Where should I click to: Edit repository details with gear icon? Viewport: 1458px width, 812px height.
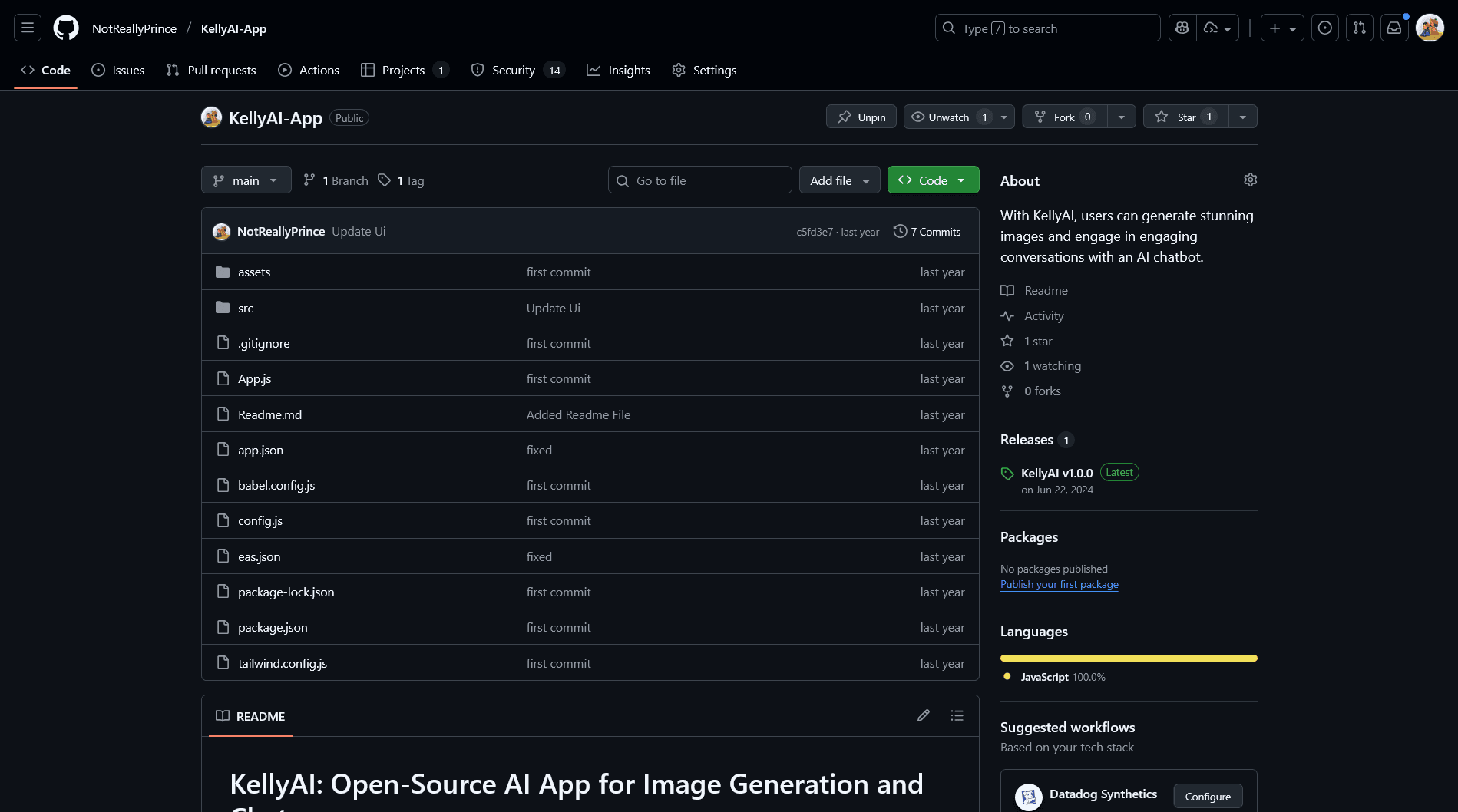point(1250,180)
